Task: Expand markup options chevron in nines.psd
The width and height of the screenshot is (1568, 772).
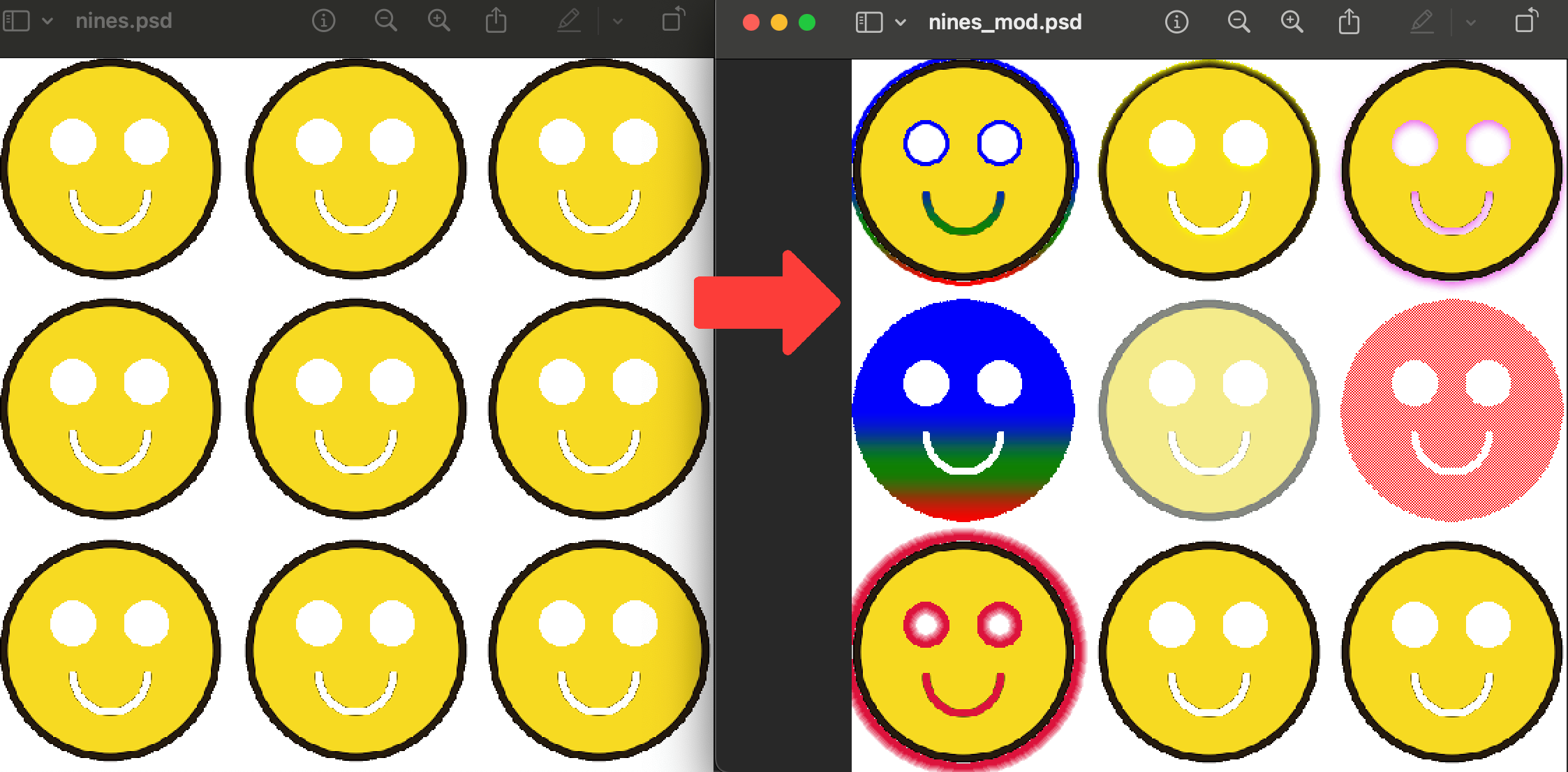Action: click(617, 21)
